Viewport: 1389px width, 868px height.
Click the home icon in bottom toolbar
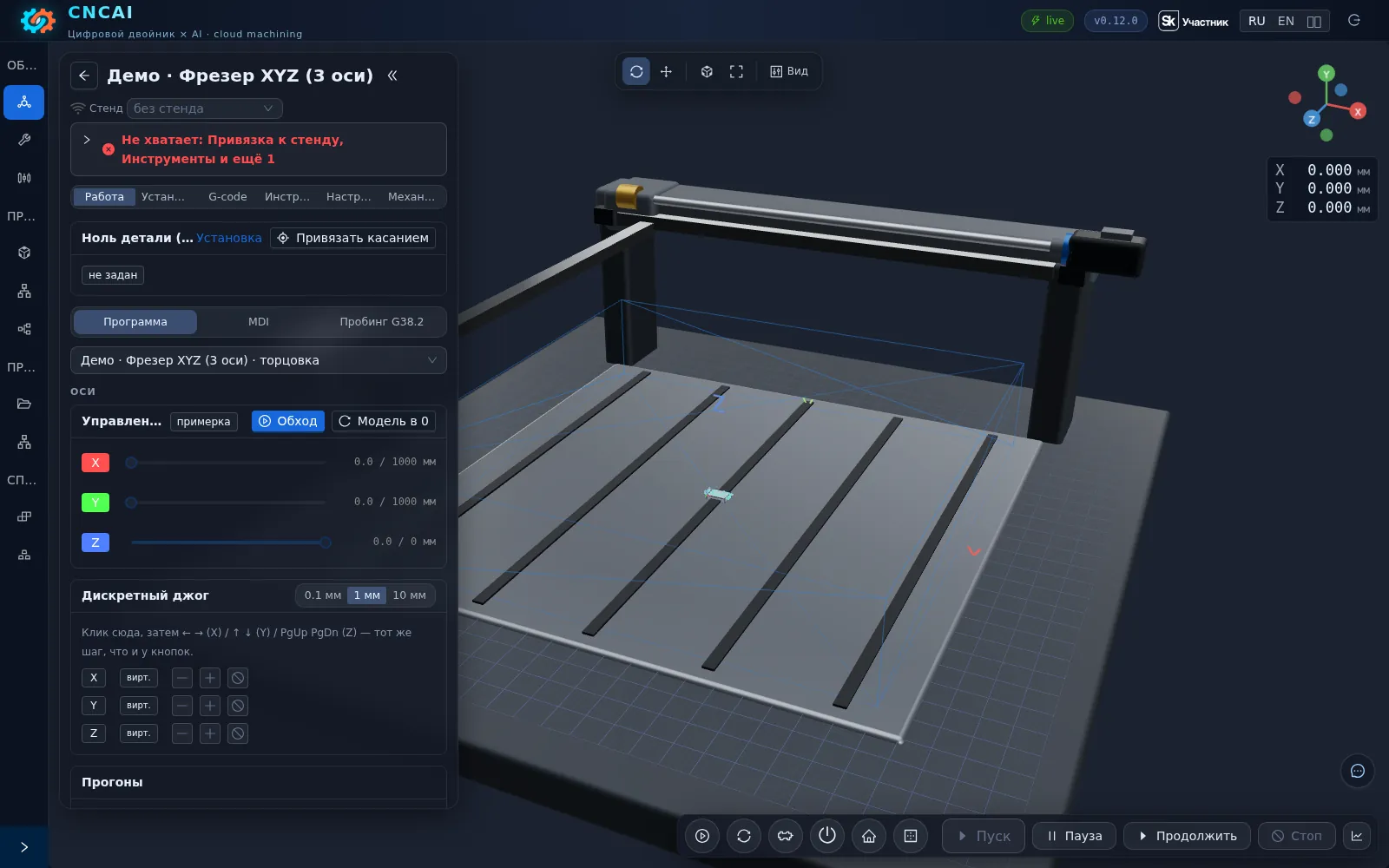point(869,836)
